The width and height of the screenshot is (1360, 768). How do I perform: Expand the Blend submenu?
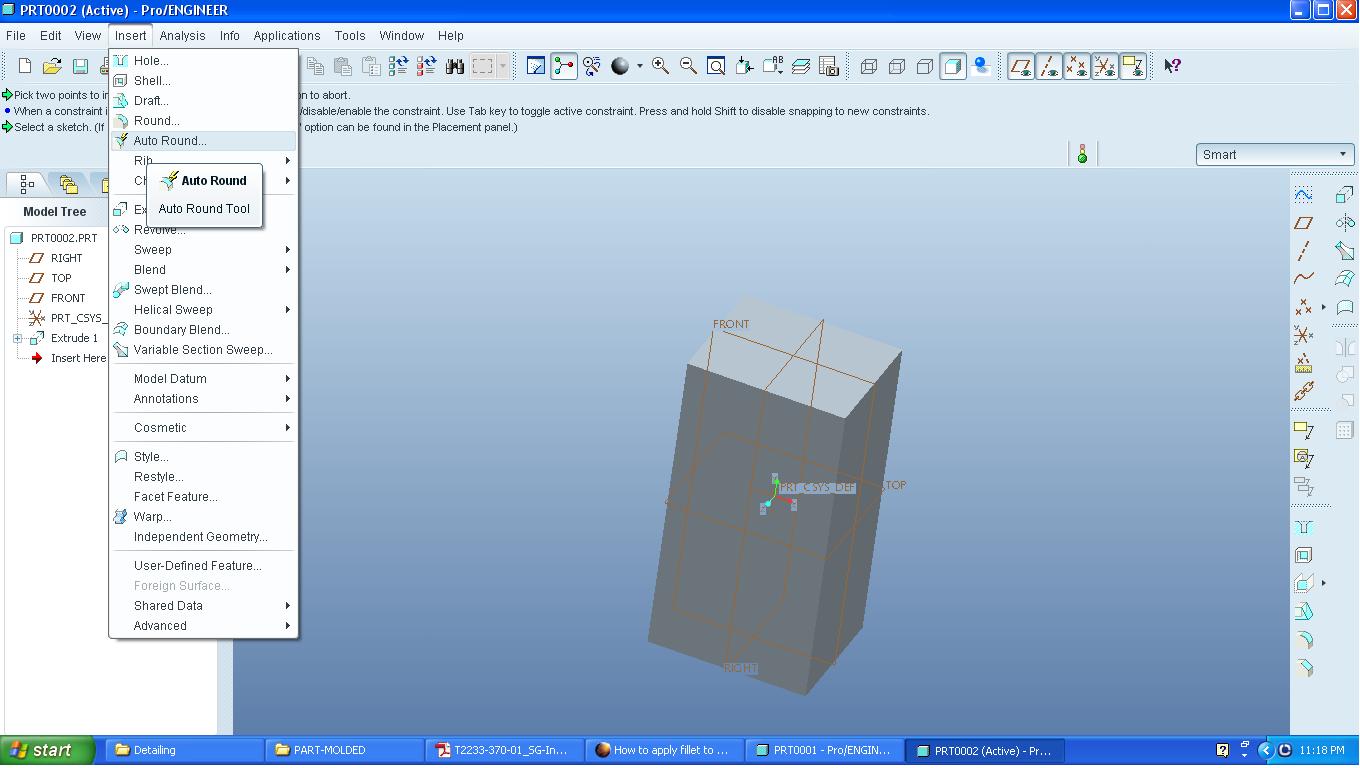click(x=203, y=270)
